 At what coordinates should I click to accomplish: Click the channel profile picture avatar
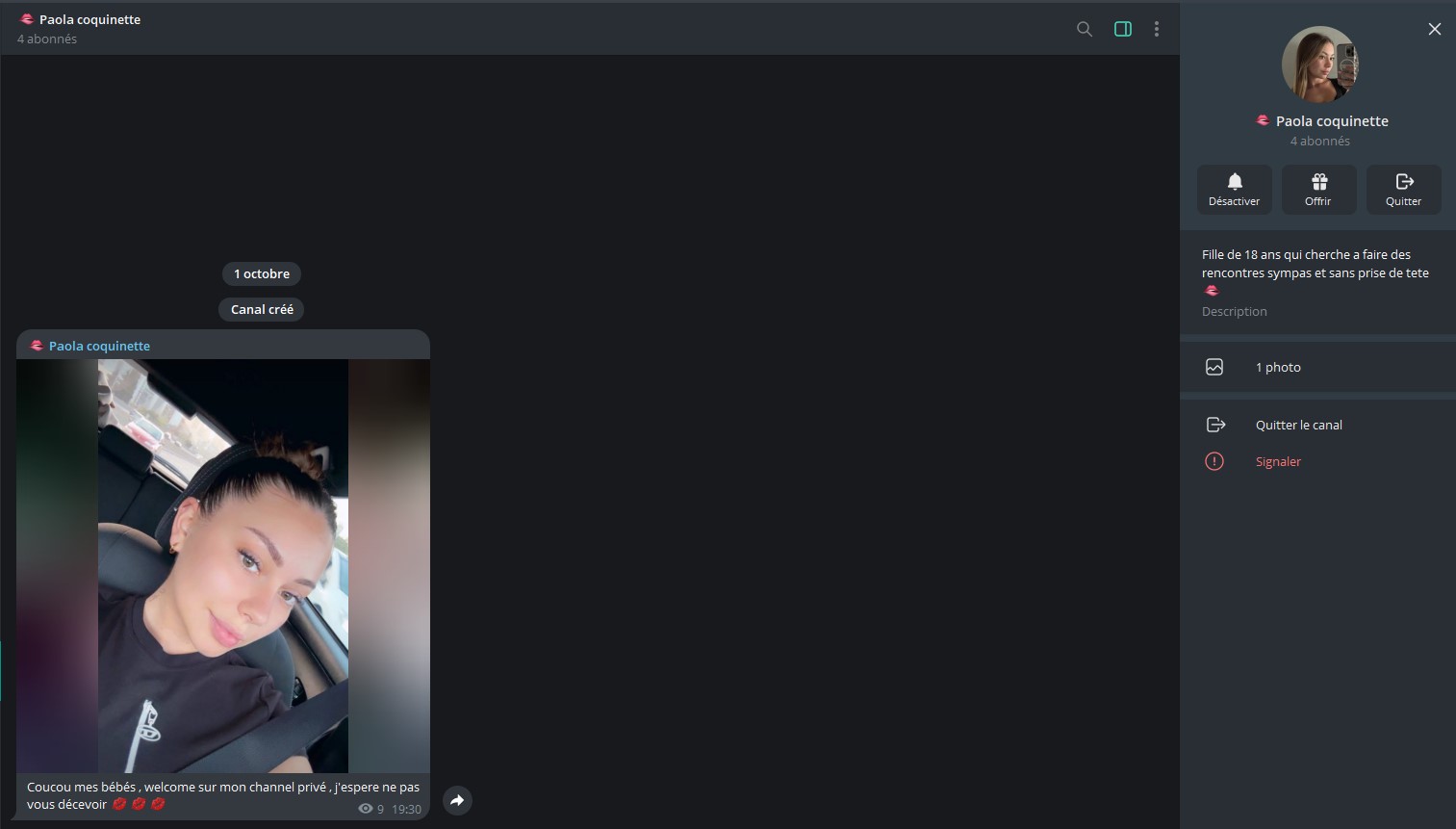(1320, 65)
